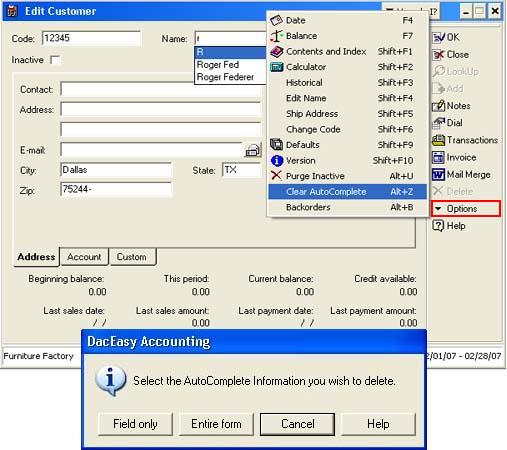Image resolution: width=507 pixels, height=450 pixels.
Task: Switch to the Account tab
Action: tap(84, 257)
